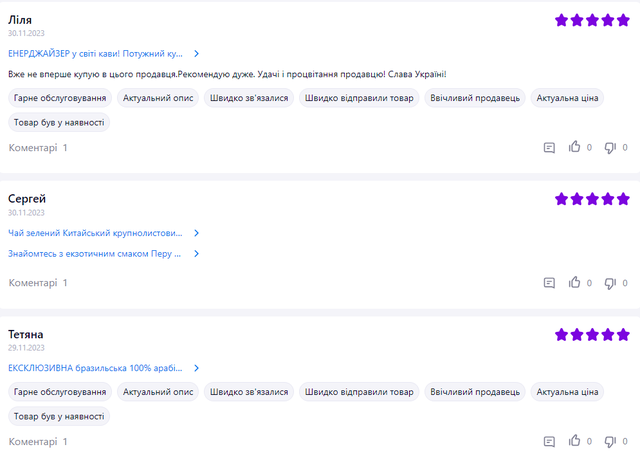The height and width of the screenshot is (465, 640).
Task: Expand Чай зелений Китайський product chevron
Action: click(x=197, y=233)
